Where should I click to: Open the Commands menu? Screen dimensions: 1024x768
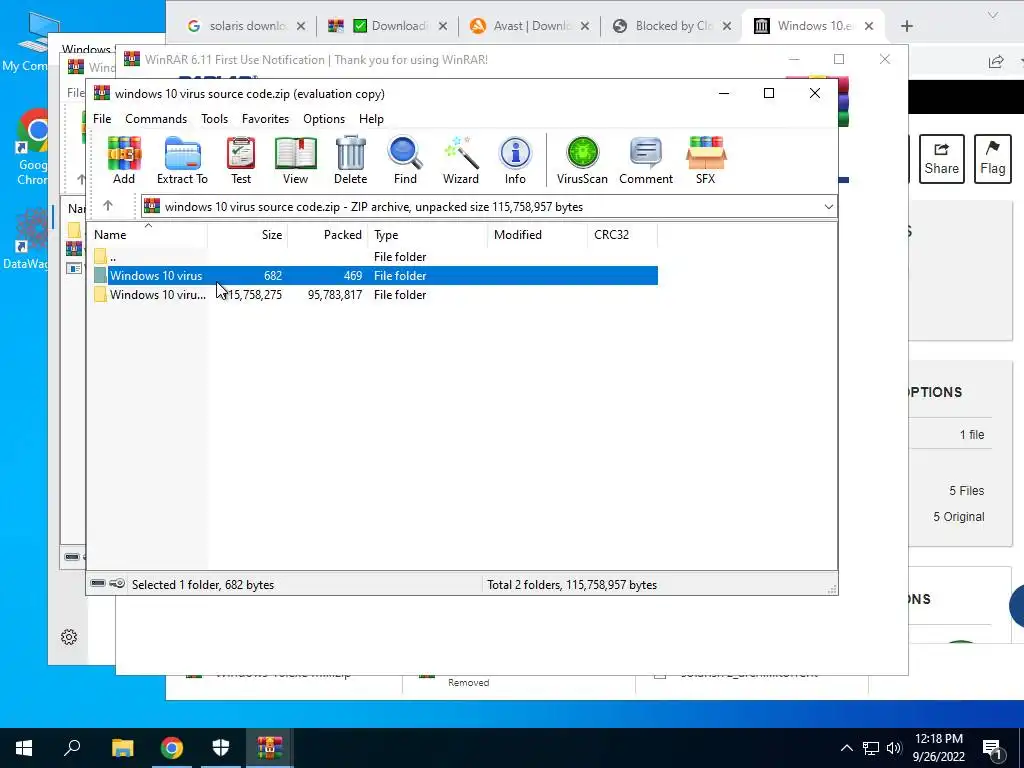point(156,119)
